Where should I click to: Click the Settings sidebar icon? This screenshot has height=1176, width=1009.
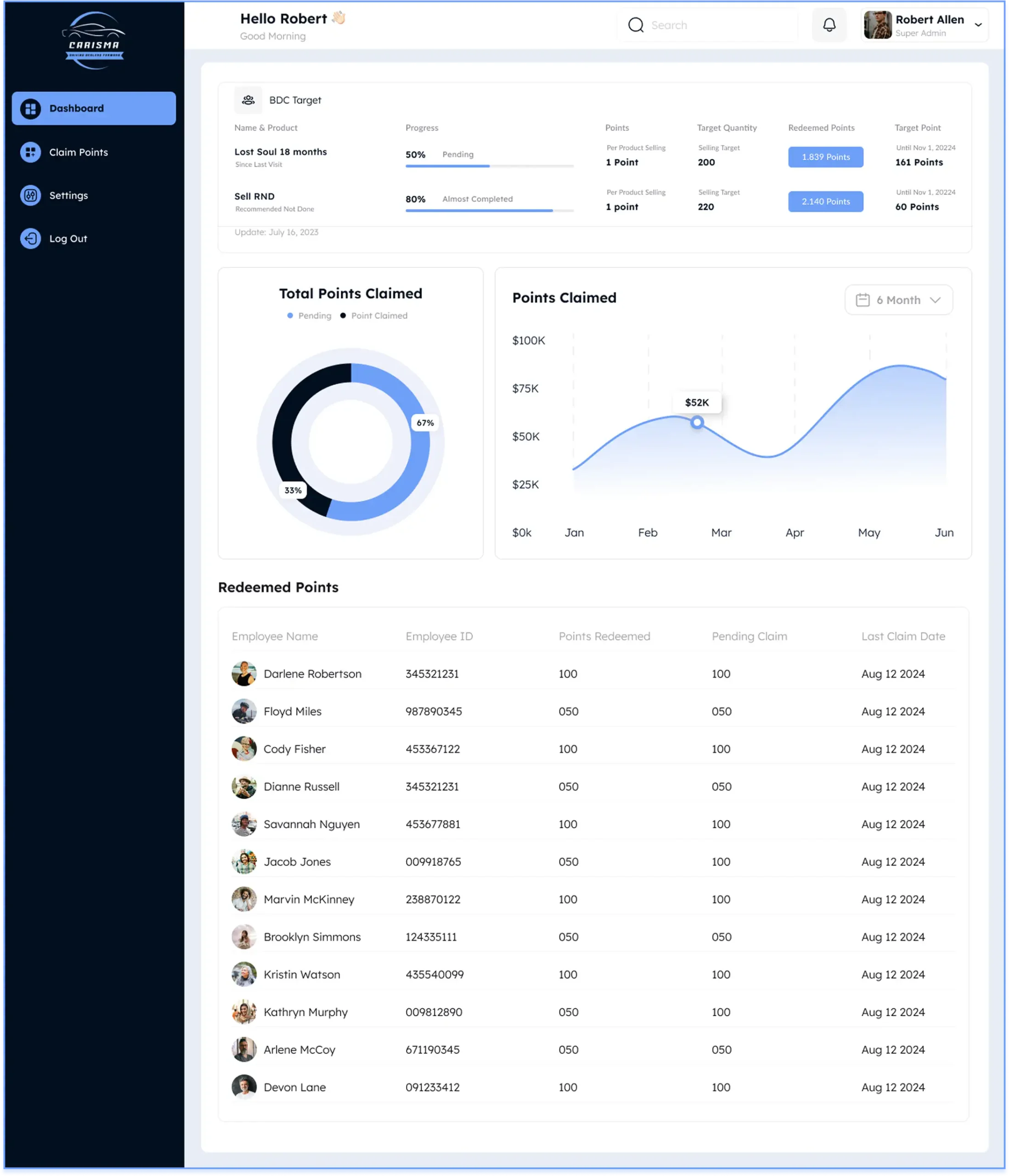31,195
